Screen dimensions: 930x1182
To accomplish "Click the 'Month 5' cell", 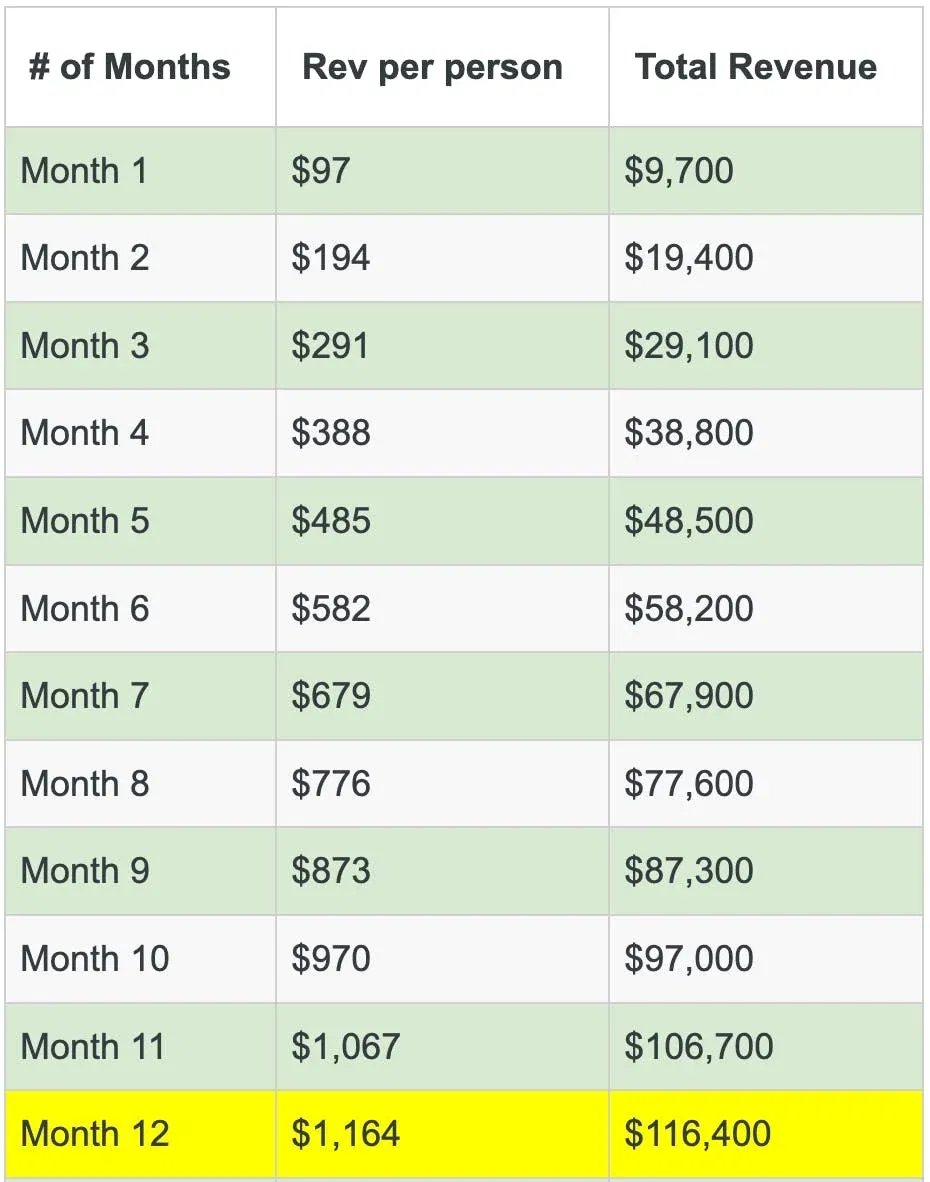I will click(x=140, y=521).
